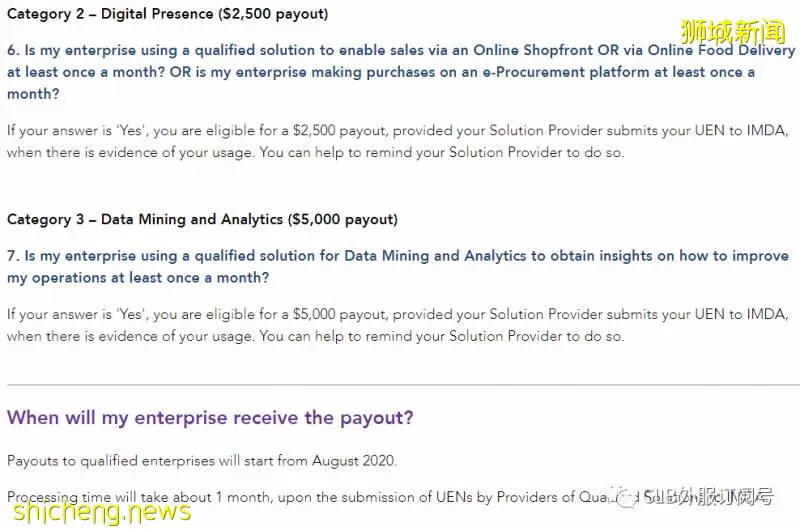Screen dimensions: 800x531
Task: Click question 6 about Online Shopfront sales
Action: (x=401, y=72)
